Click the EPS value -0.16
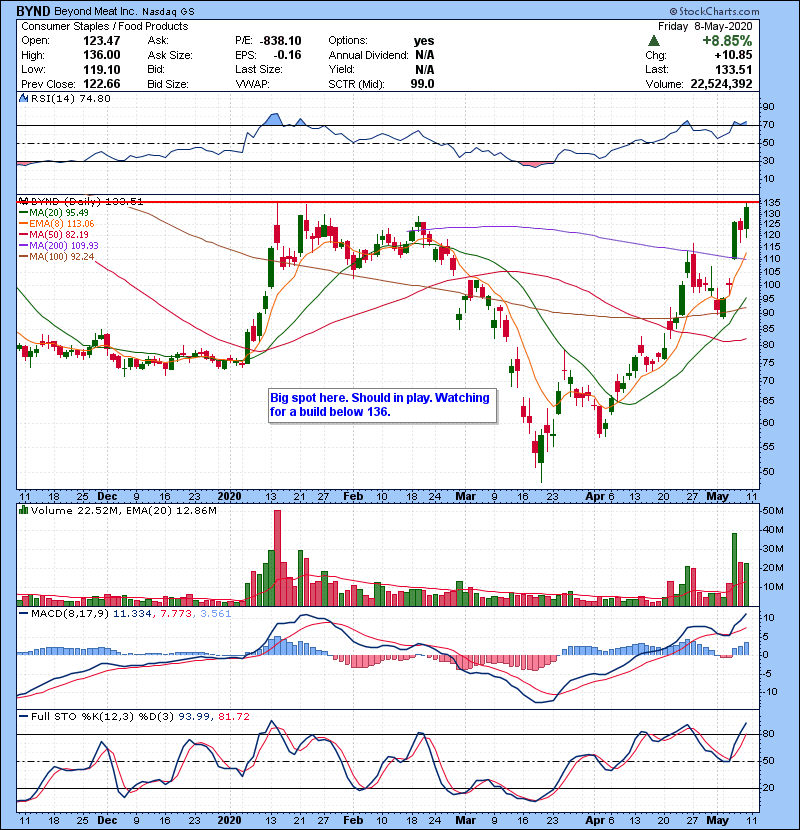The width and height of the screenshot is (800, 830). coord(287,55)
